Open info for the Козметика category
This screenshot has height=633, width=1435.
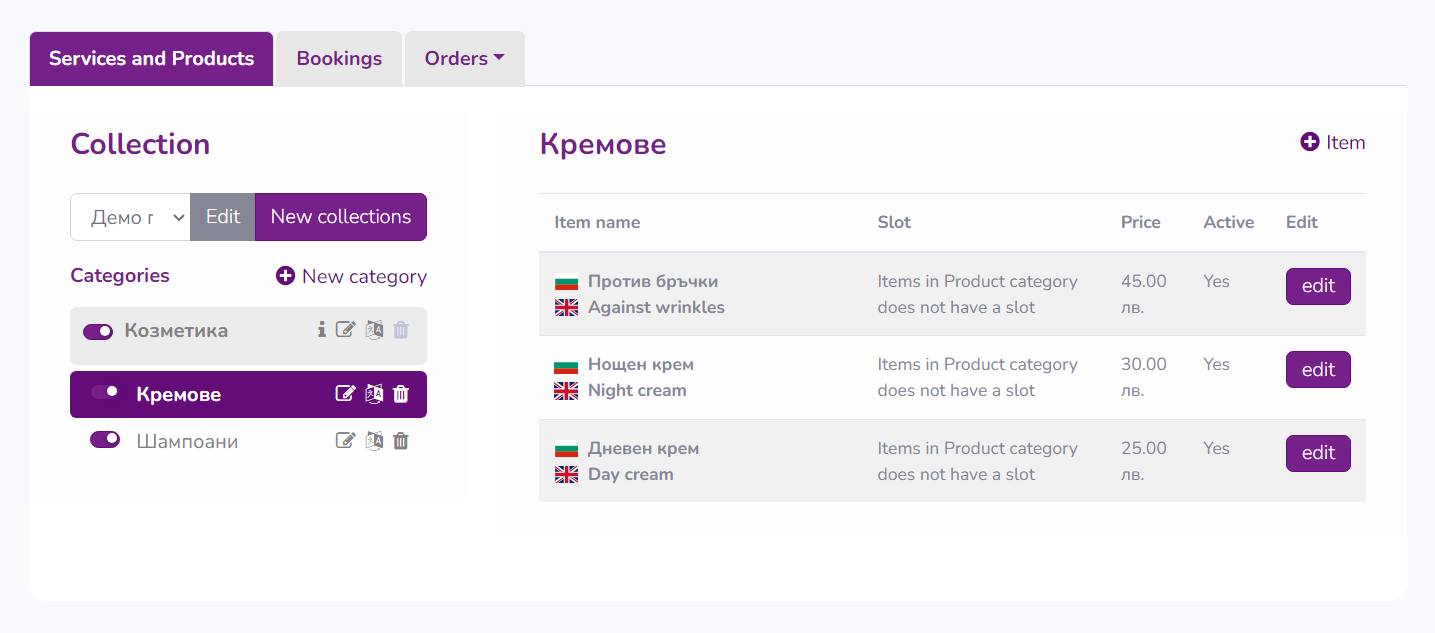click(x=321, y=329)
